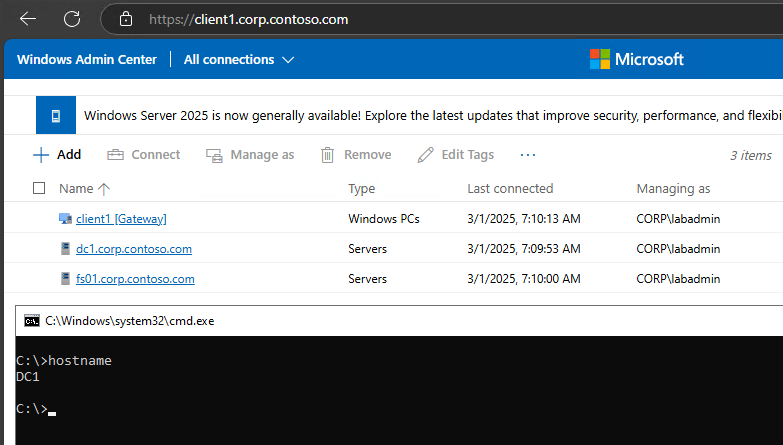This screenshot has height=445, width=783.
Task: Open the more options ellipsis menu
Action: click(x=528, y=155)
